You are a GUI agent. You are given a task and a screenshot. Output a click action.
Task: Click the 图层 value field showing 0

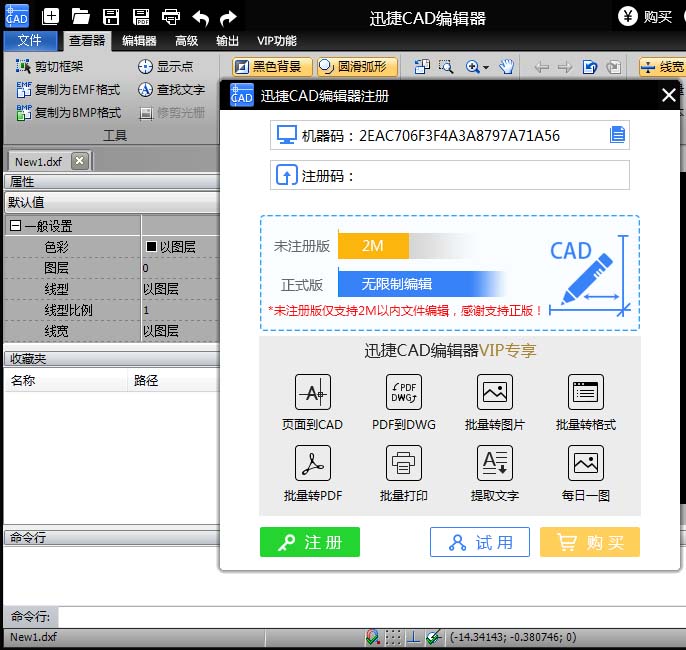pos(180,268)
